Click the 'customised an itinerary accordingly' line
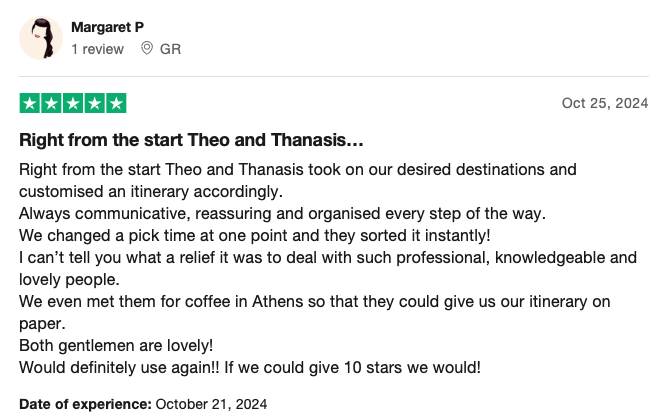 [151, 192]
